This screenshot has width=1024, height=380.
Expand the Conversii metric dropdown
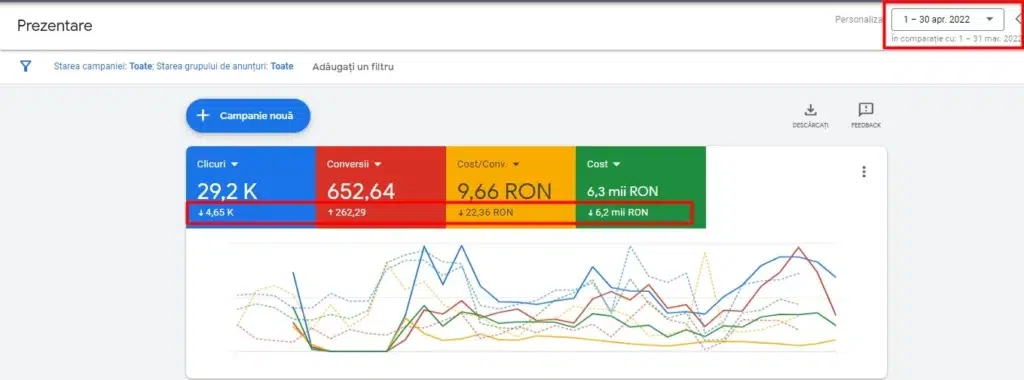click(377, 165)
